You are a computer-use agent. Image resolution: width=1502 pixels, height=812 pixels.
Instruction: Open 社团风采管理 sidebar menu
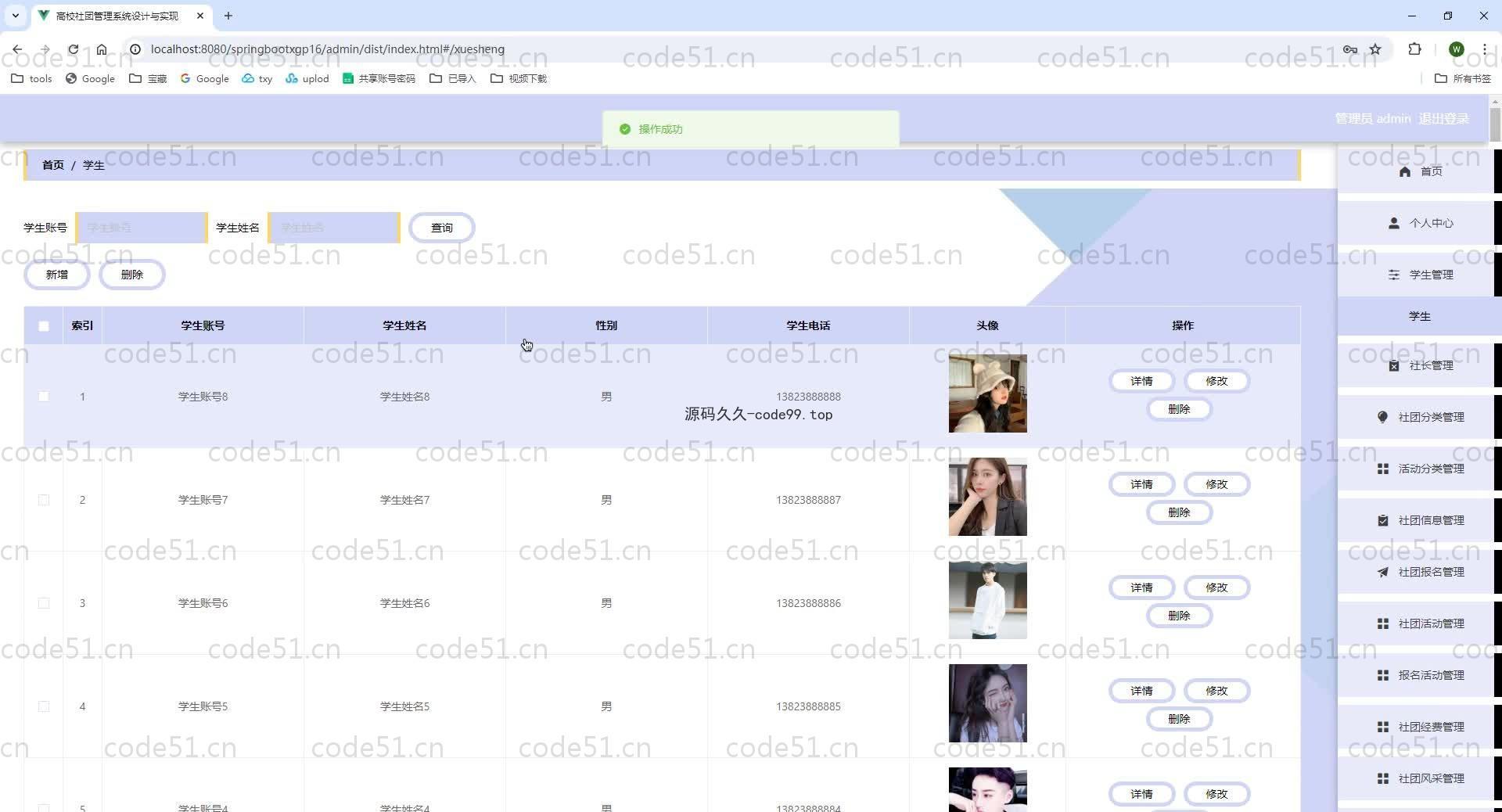[x=1419, y=778]
